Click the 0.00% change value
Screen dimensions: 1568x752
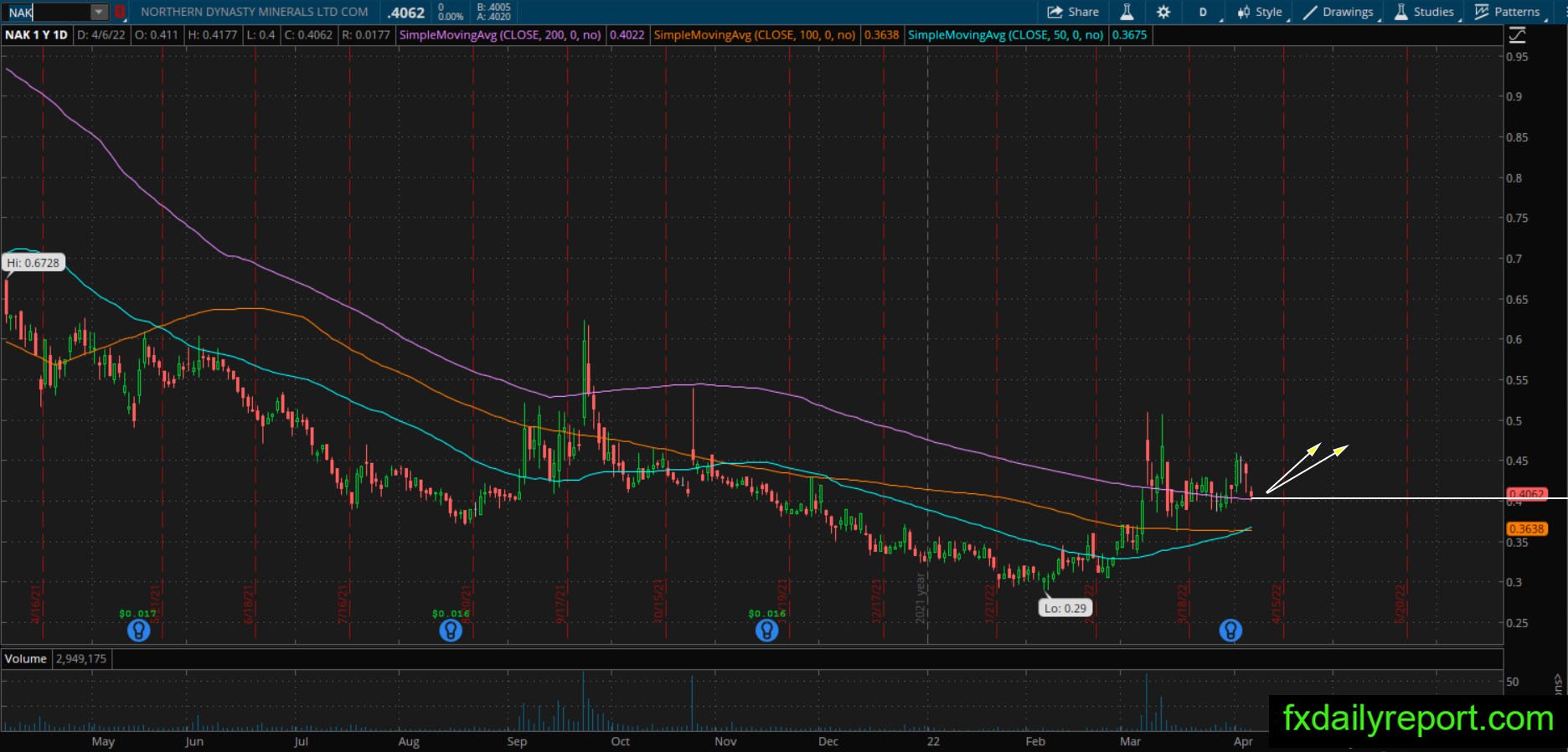point(451,17)
